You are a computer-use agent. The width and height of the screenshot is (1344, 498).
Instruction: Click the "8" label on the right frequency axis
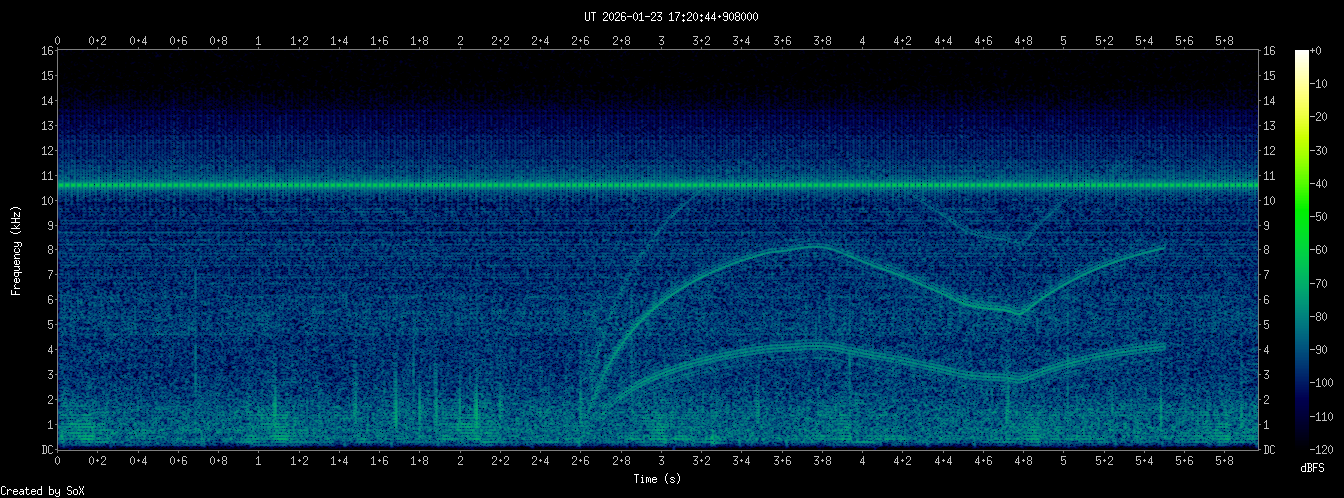click(1268, 250)
